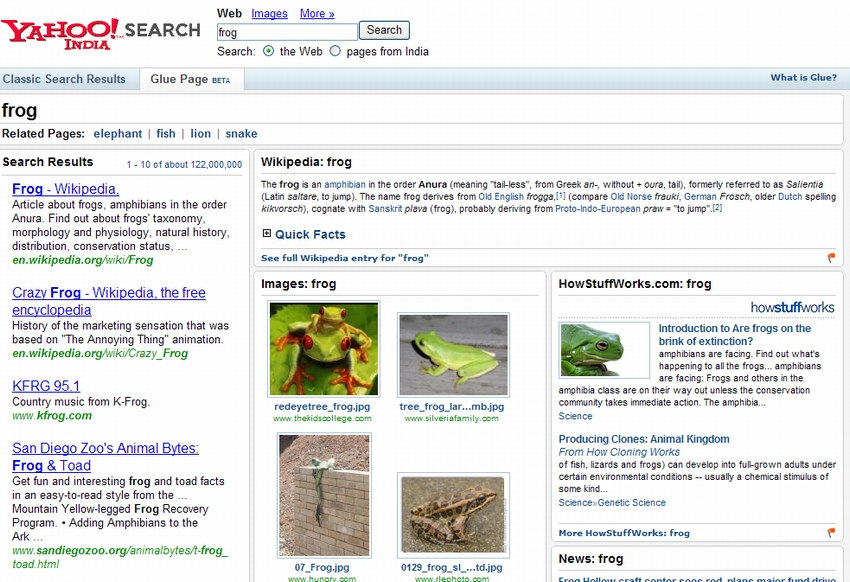Open 'What is Glue?' link

click(x=803, y=77)
